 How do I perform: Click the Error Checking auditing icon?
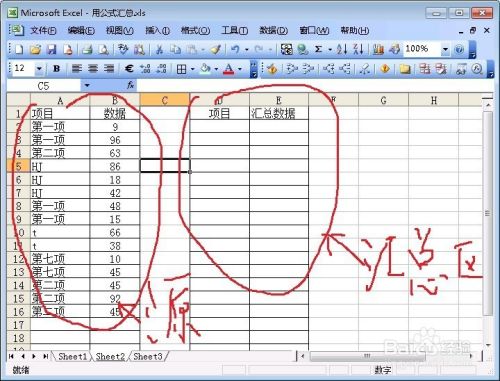(272, 69)
